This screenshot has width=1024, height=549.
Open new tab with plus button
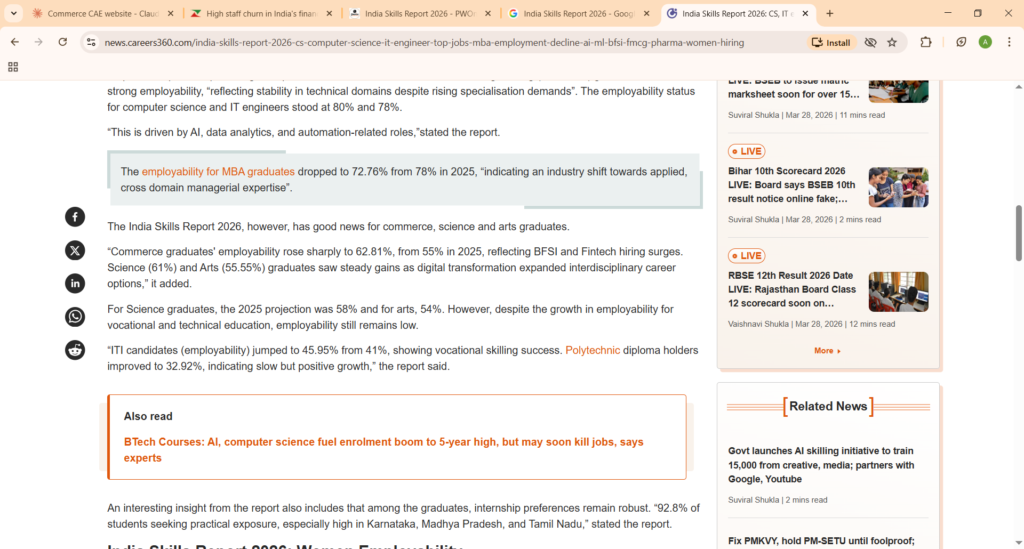coord(830,14)
